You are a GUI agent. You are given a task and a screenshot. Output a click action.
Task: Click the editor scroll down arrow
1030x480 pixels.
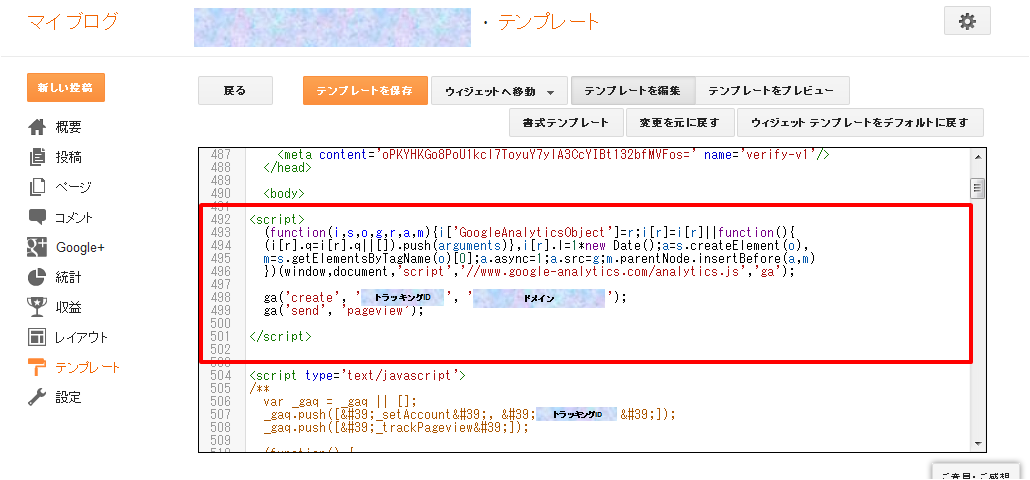pyautogui.click(x=978, y=443)
